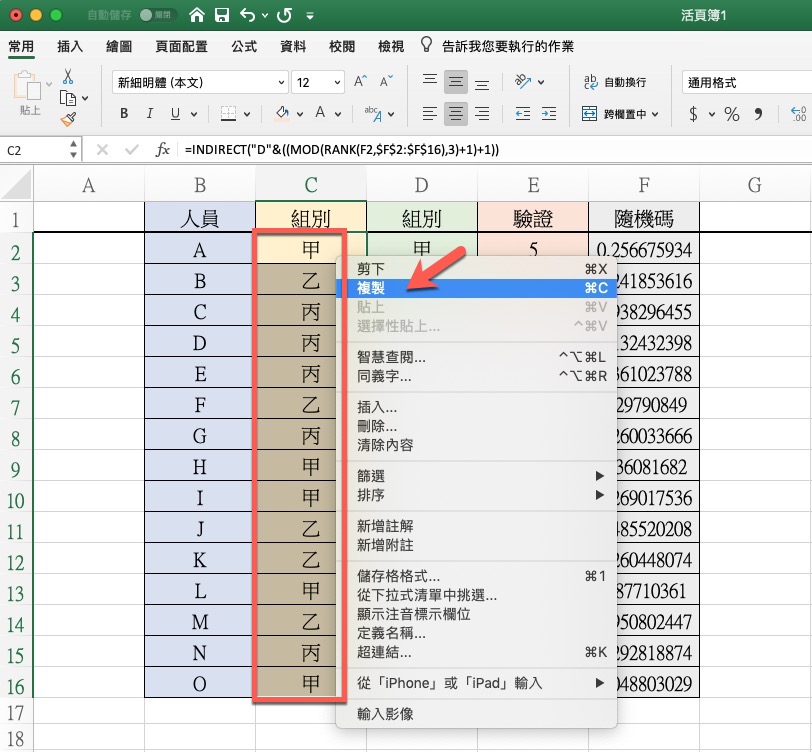The width and height of the screenshot is (812, 752).
Task: Apply Italic formatting button
Action: (x=149, y=113)
